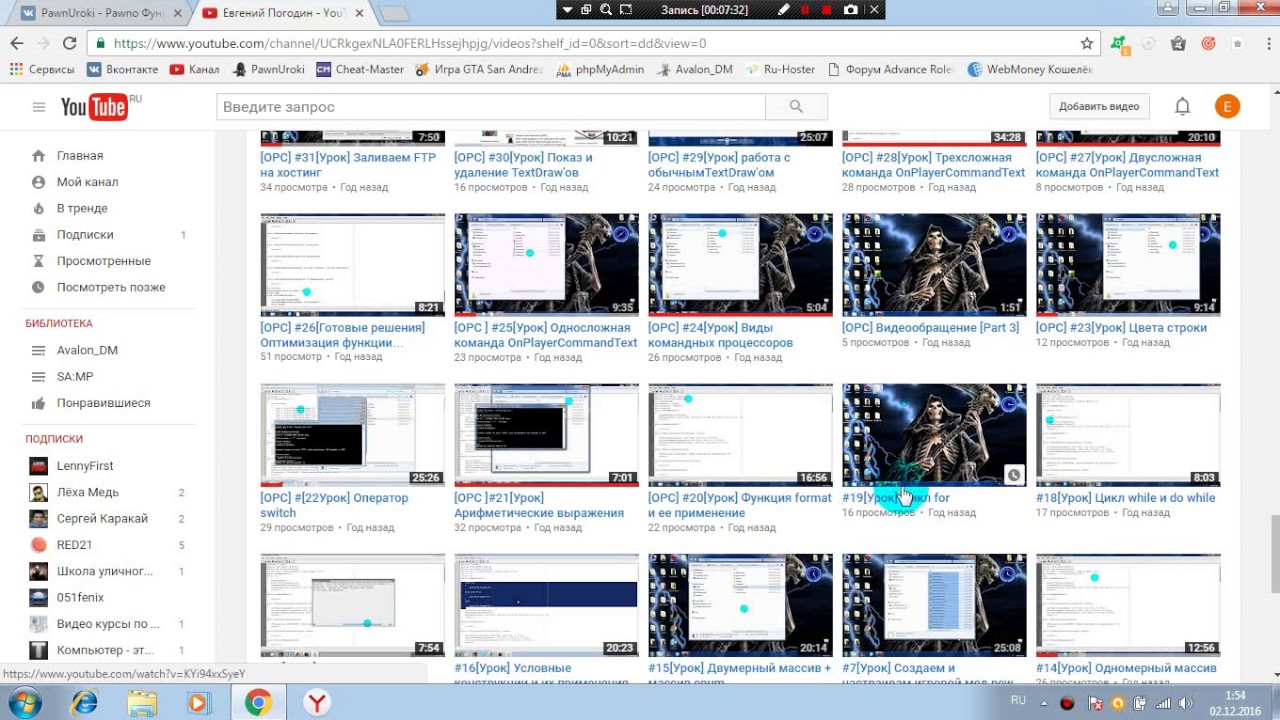Switch the RU keyboard language indicator
1280x720 pixels.
click(1018, 700)
